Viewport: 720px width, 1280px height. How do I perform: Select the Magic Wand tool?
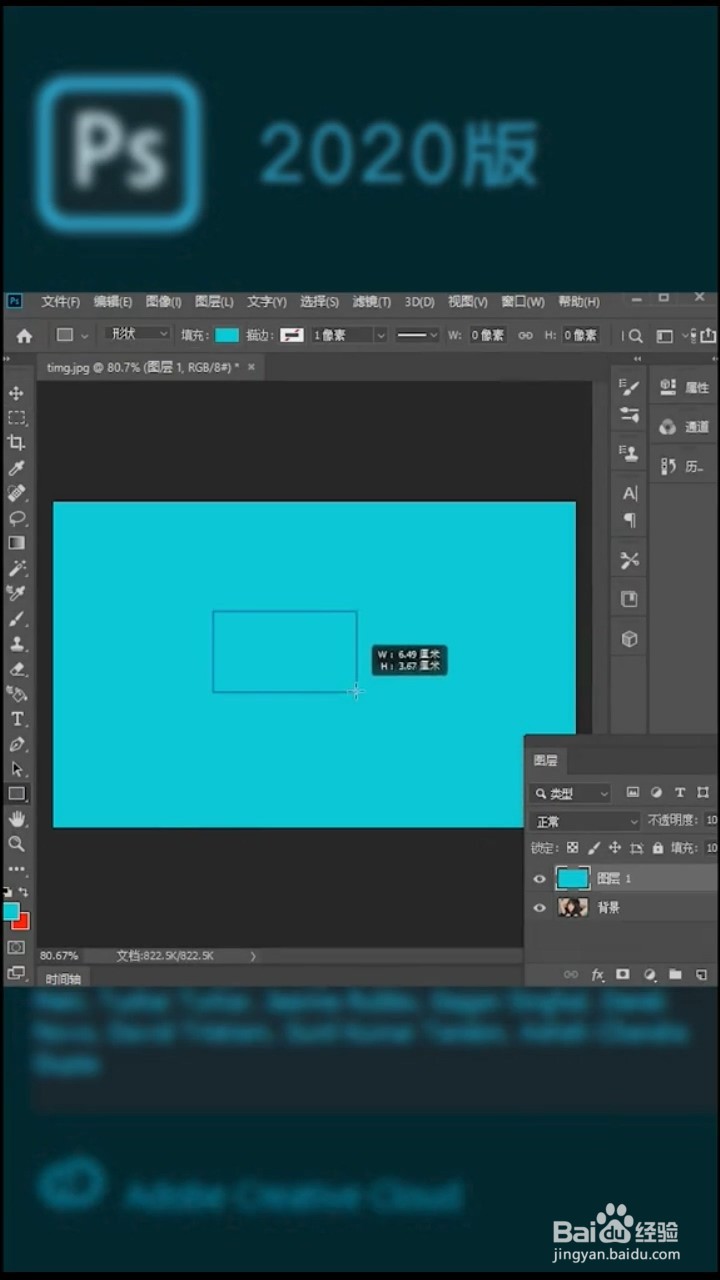click(x=16, y=568)
